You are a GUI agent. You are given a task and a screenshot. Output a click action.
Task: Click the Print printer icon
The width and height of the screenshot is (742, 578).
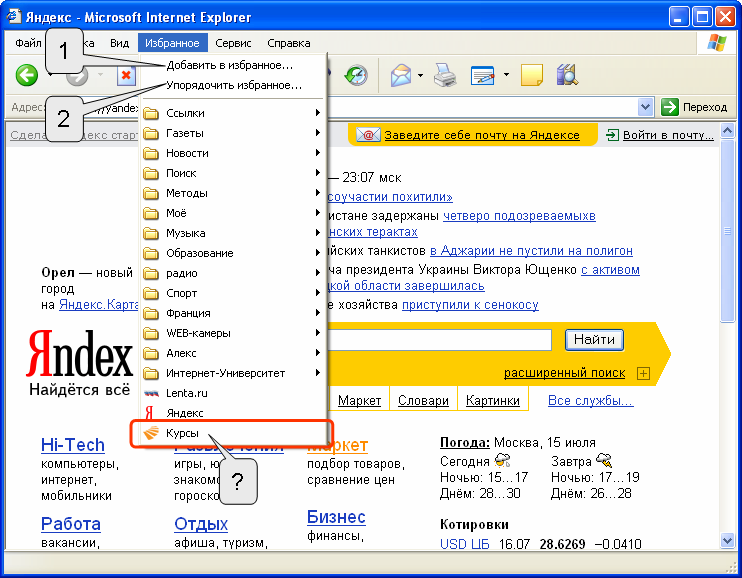(x=445, y=75)
